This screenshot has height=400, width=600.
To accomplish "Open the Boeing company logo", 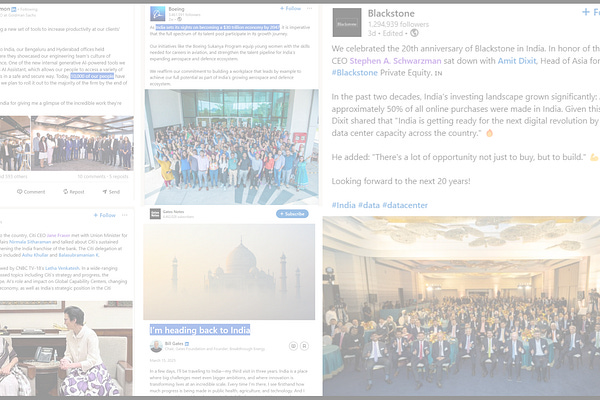I will (x=157, y=14).
